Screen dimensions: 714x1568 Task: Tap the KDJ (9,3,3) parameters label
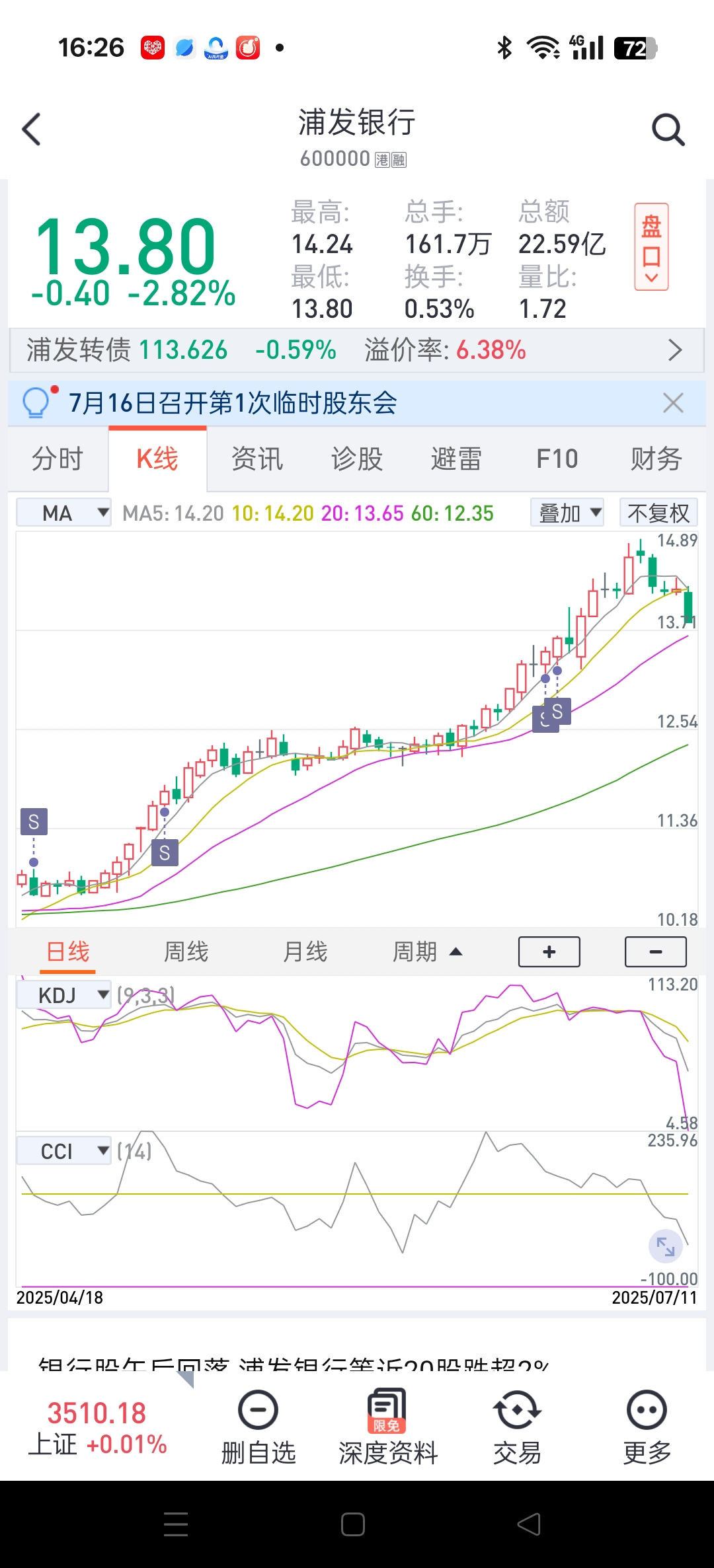click(145, 994)
